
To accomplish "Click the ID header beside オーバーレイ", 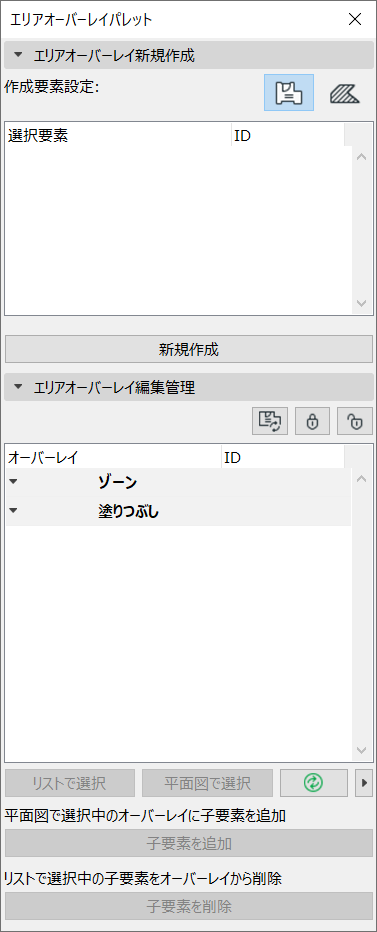I will [283, 458].
